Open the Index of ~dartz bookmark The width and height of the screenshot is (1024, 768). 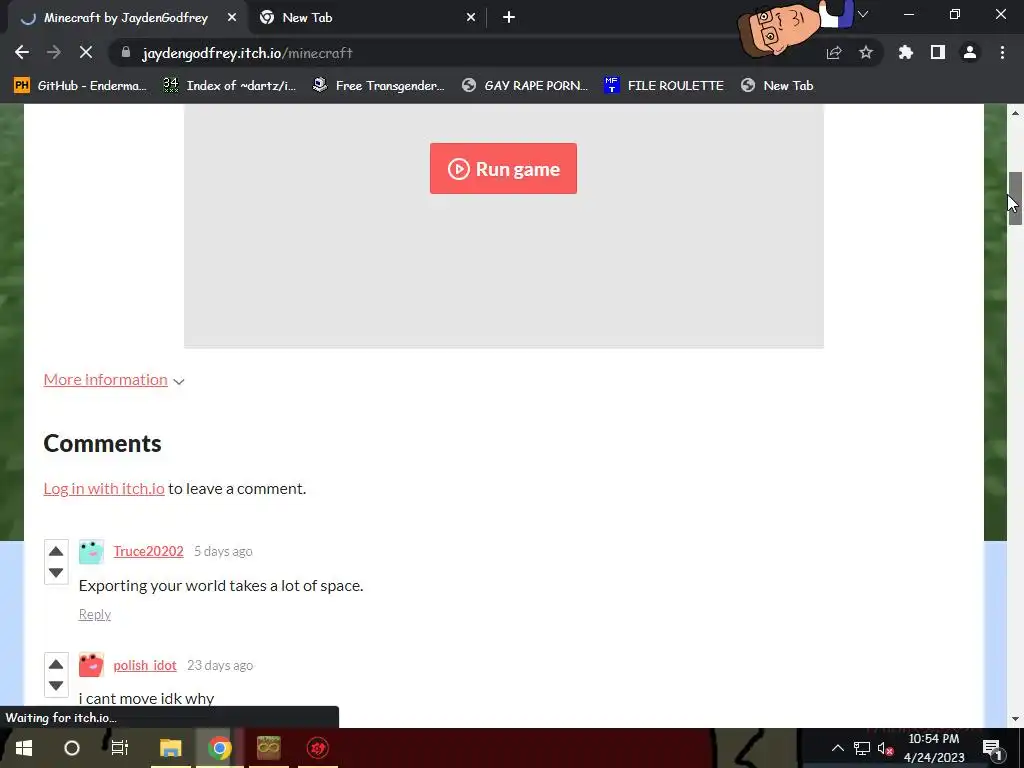pyautogui.click(x=229, y=86)
